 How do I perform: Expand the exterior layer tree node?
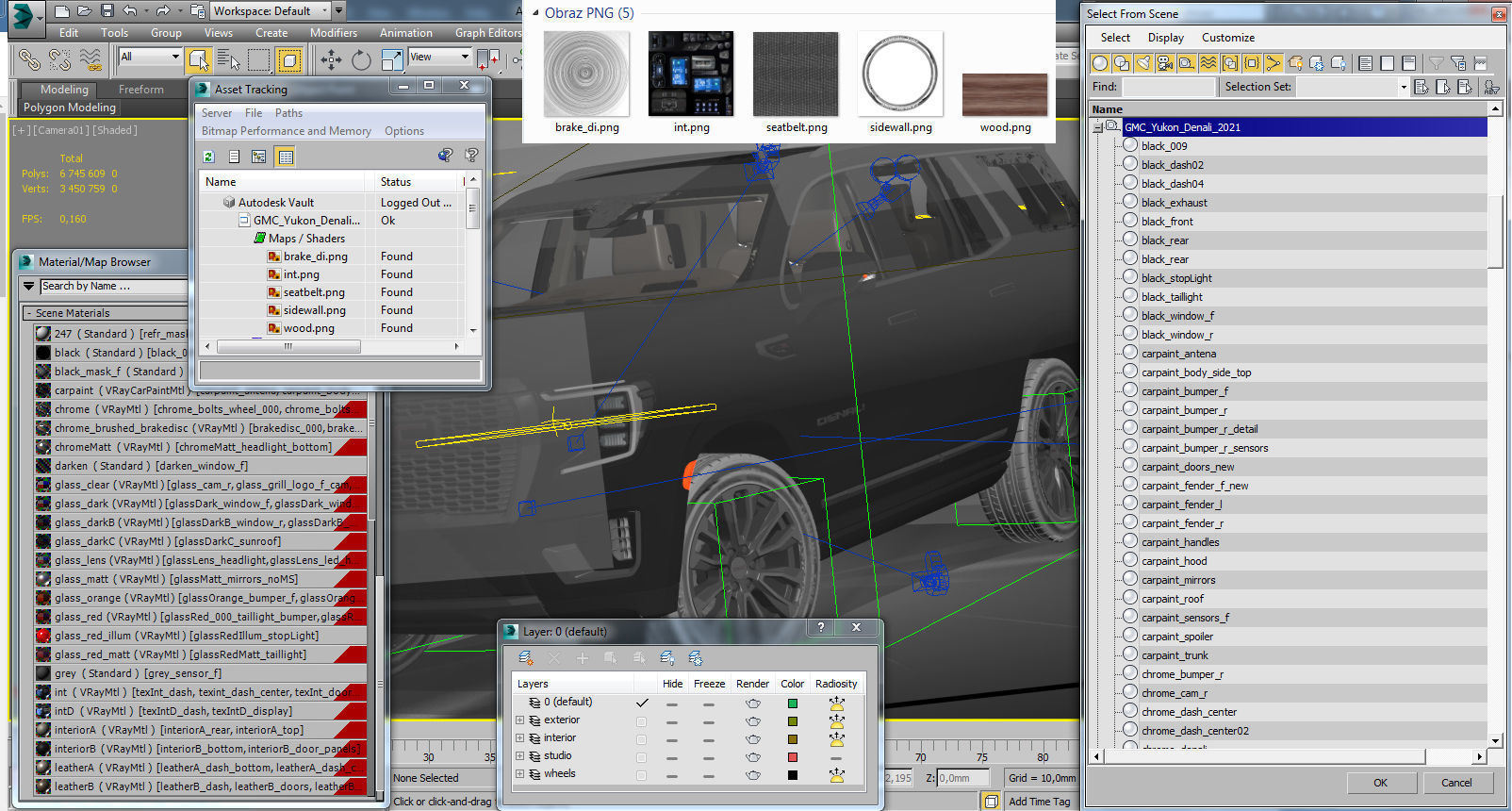click(x=519, y=720)
